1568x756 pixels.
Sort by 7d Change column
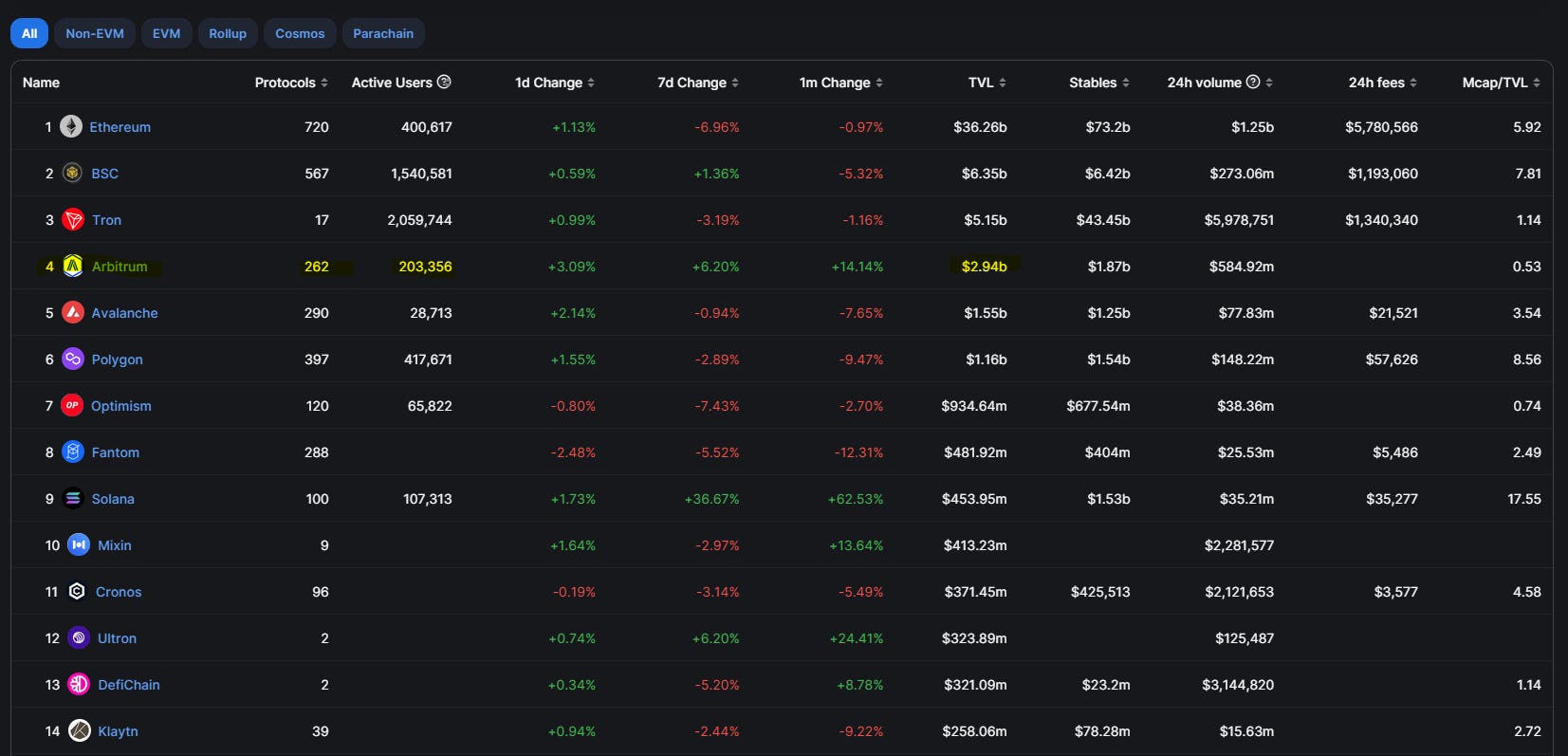click(698, 83)
